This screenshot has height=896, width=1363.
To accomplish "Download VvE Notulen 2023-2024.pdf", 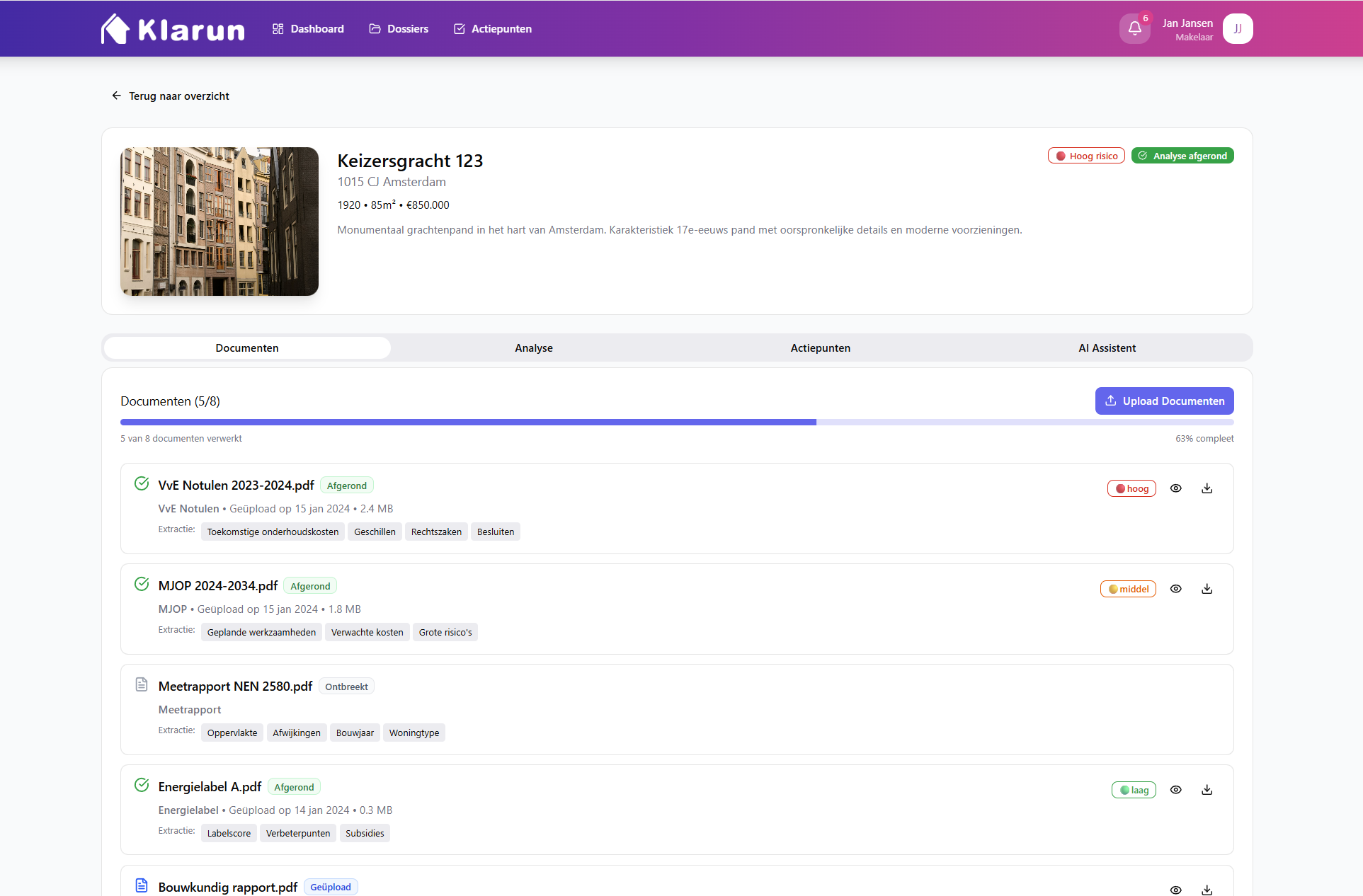I will click(1207, 488).
